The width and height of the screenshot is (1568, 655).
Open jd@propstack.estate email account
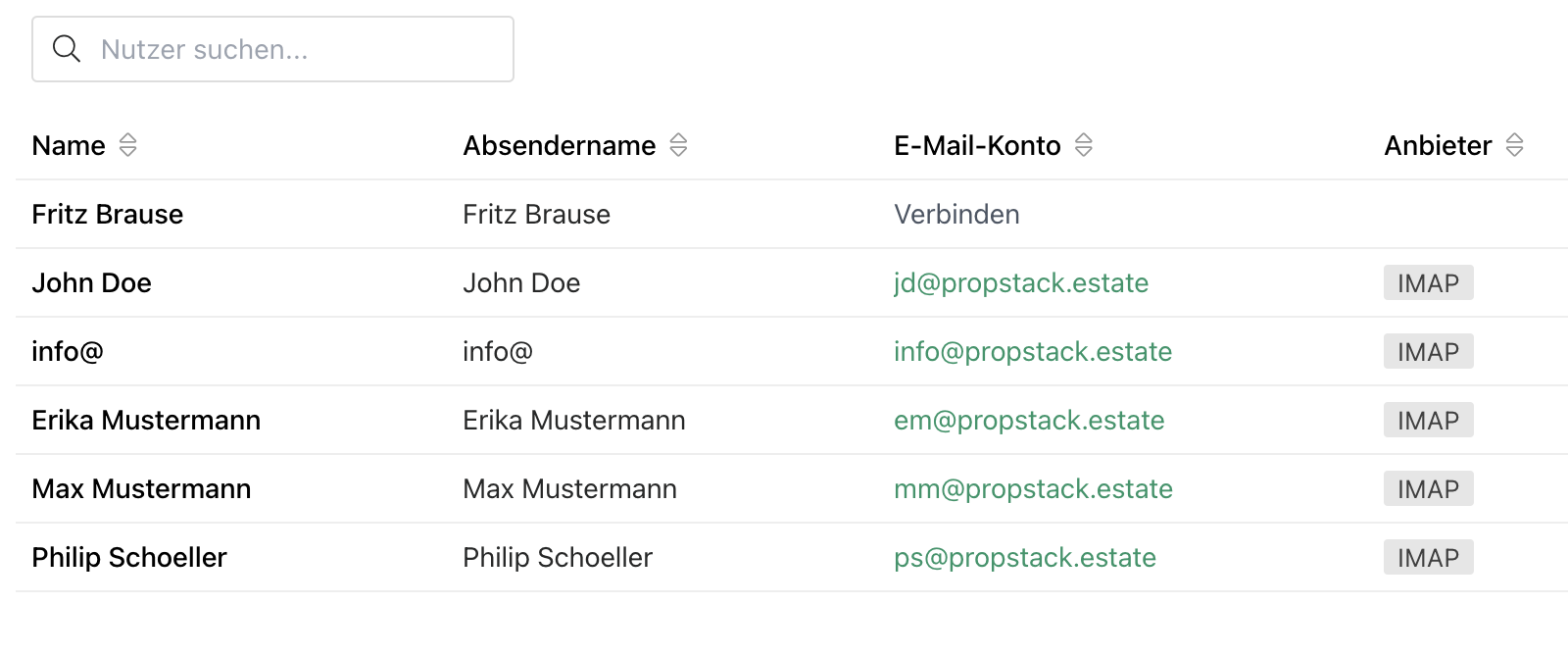tap(1020, 283)
